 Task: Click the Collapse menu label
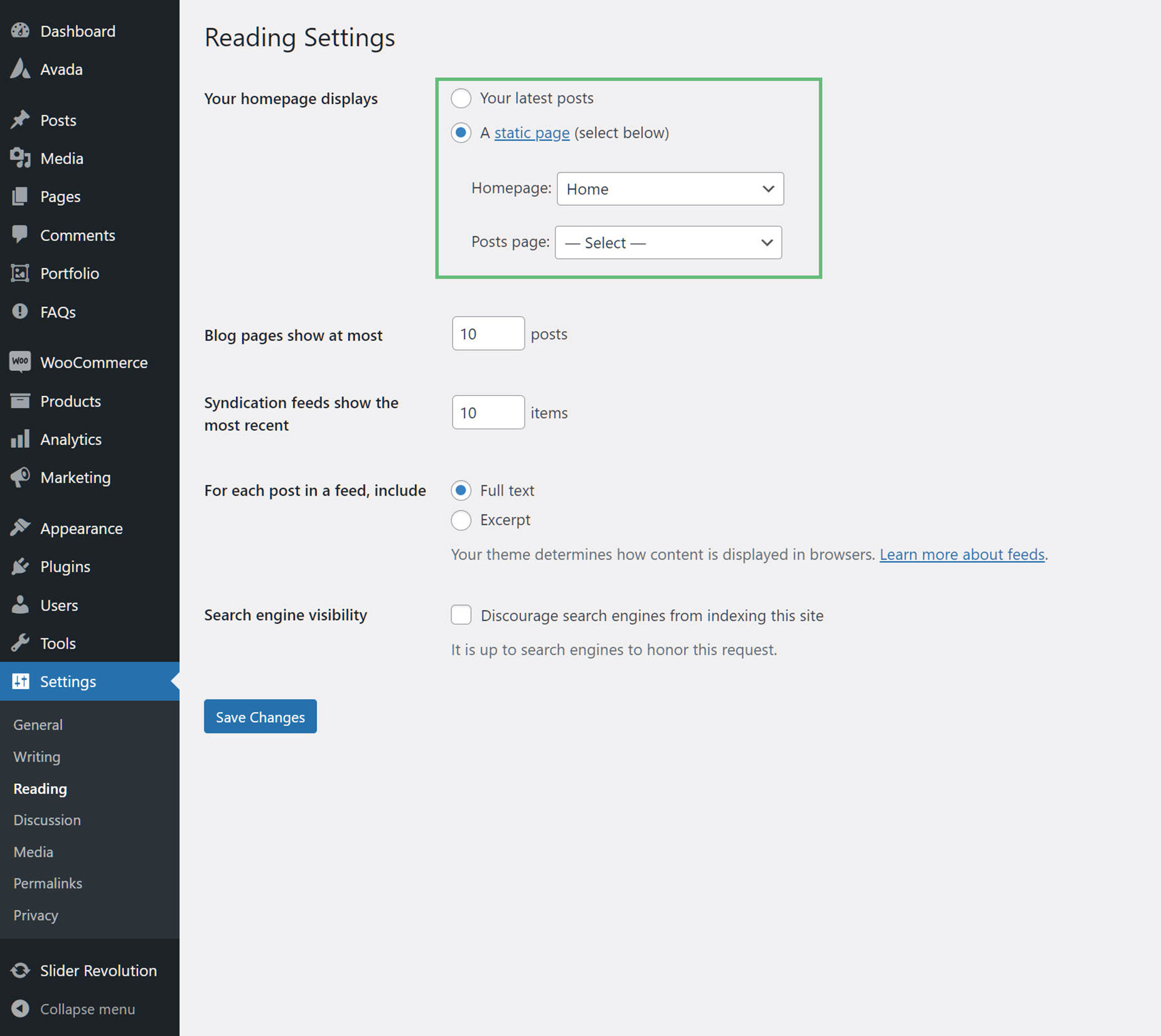(88, 1008)
